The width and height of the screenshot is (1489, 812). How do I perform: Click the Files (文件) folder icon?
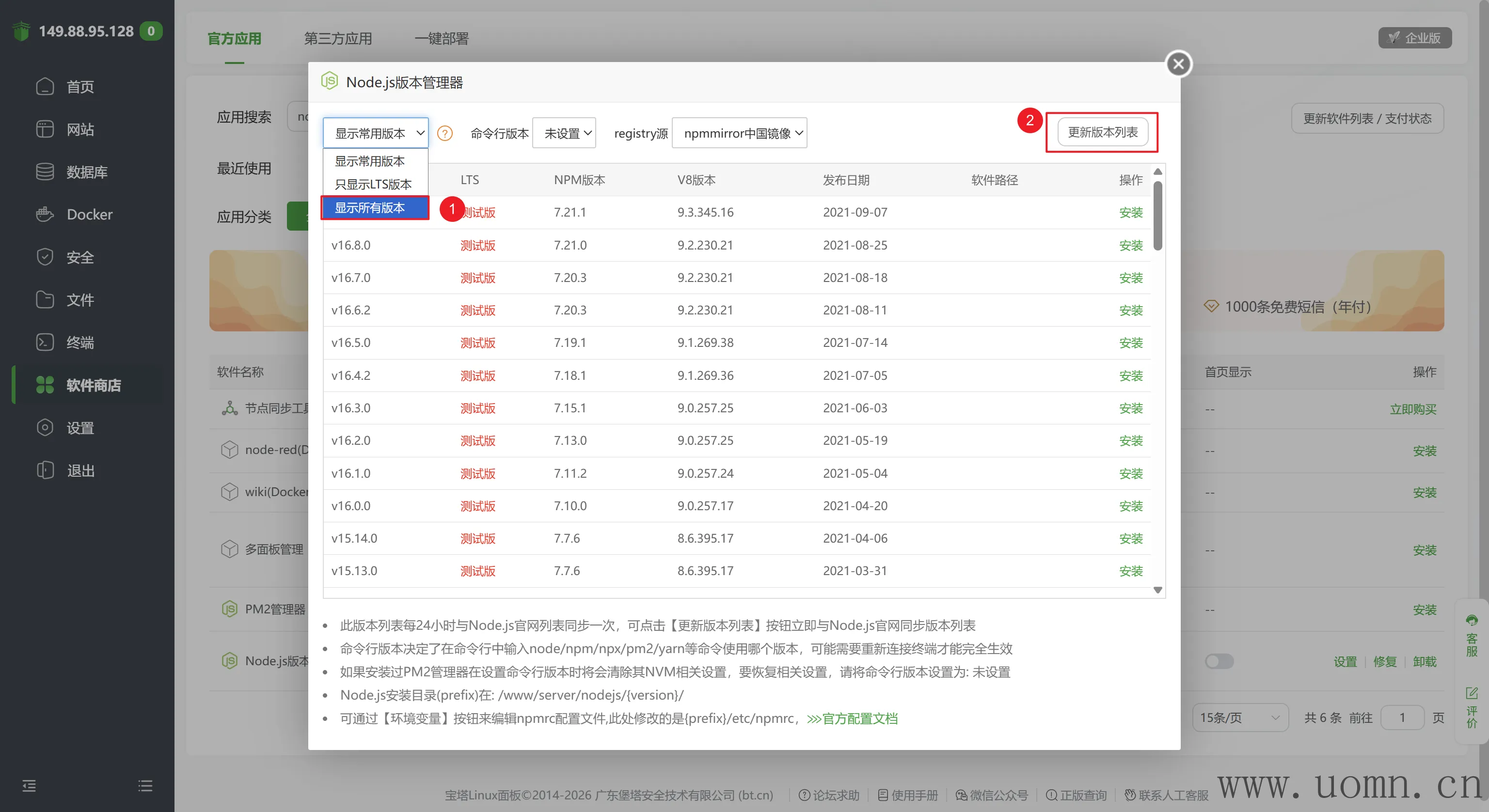pos(45,299)
